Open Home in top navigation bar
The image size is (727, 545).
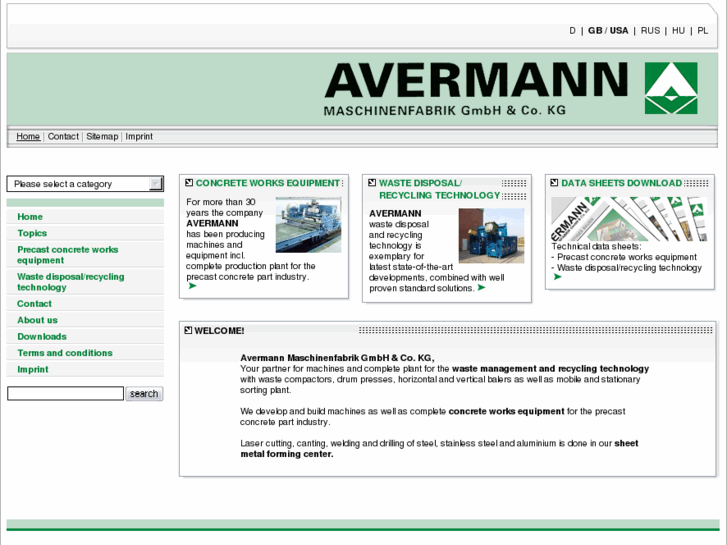coord(28,136)
